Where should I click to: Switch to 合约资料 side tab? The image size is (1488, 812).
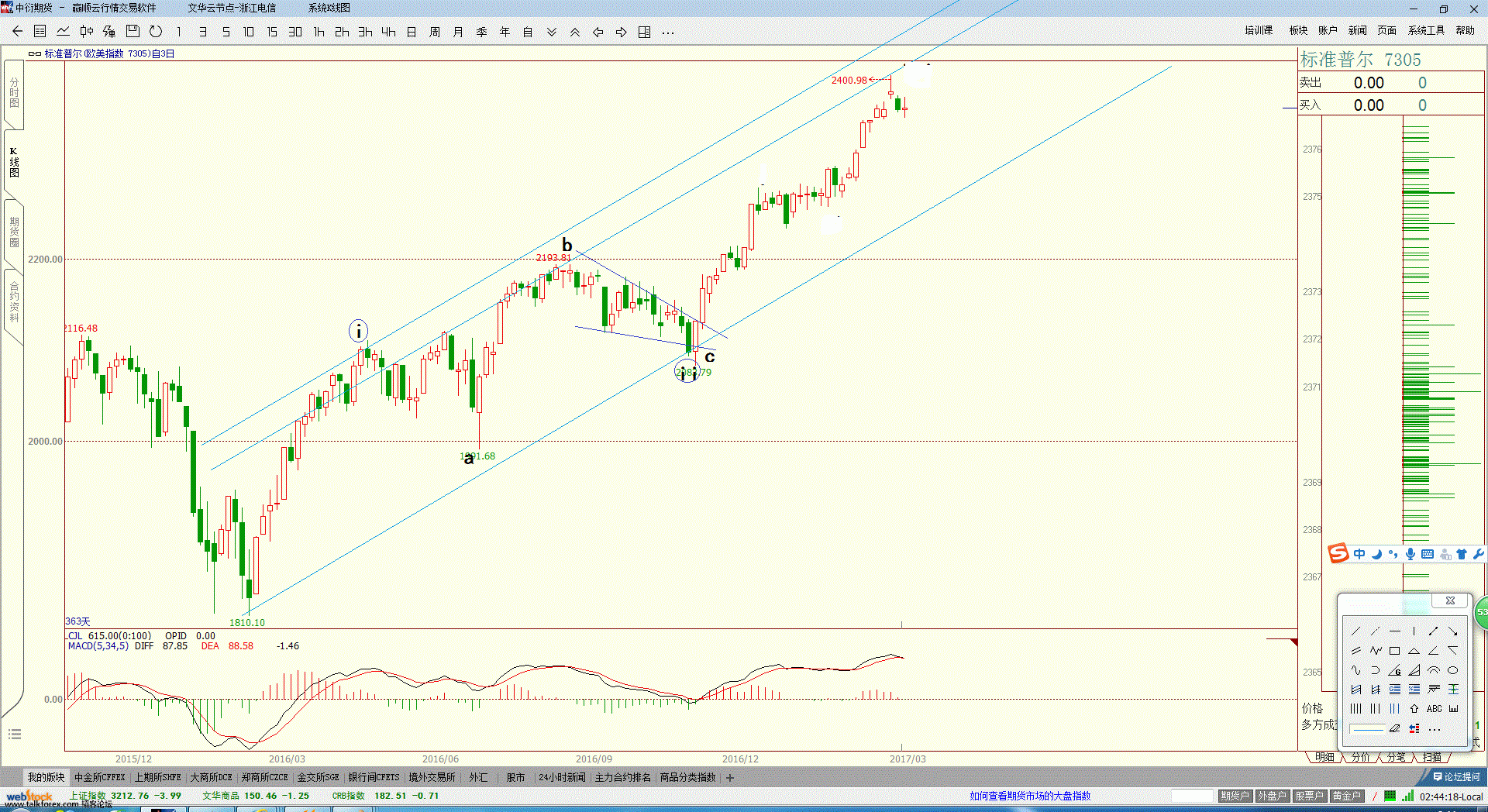click(14, 302)
